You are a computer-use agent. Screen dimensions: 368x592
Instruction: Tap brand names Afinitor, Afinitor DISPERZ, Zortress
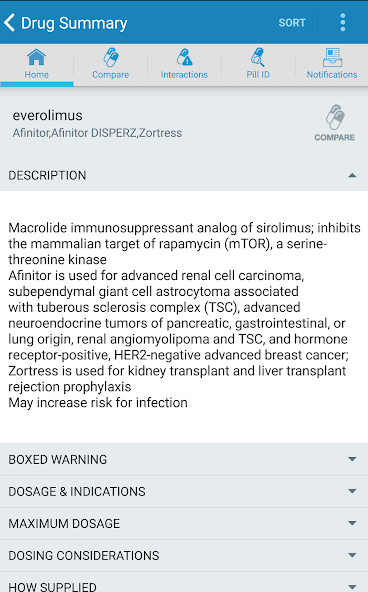[x=97, y=133]
